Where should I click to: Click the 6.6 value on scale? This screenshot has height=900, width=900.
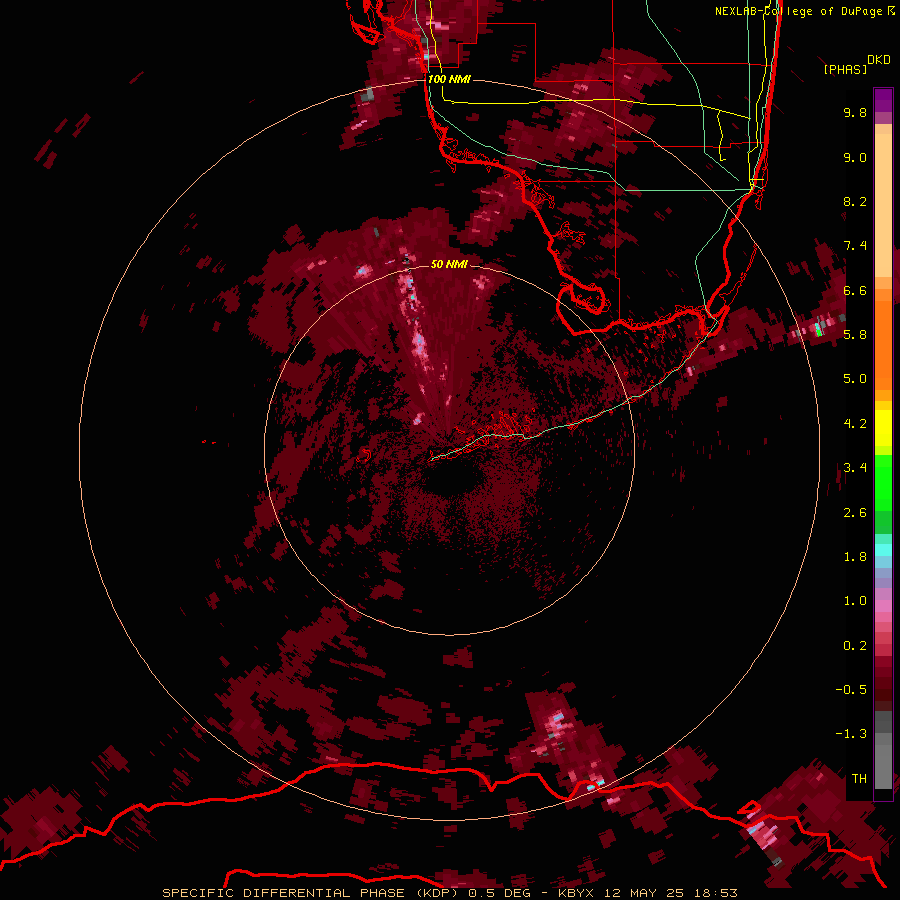(855, 290)
